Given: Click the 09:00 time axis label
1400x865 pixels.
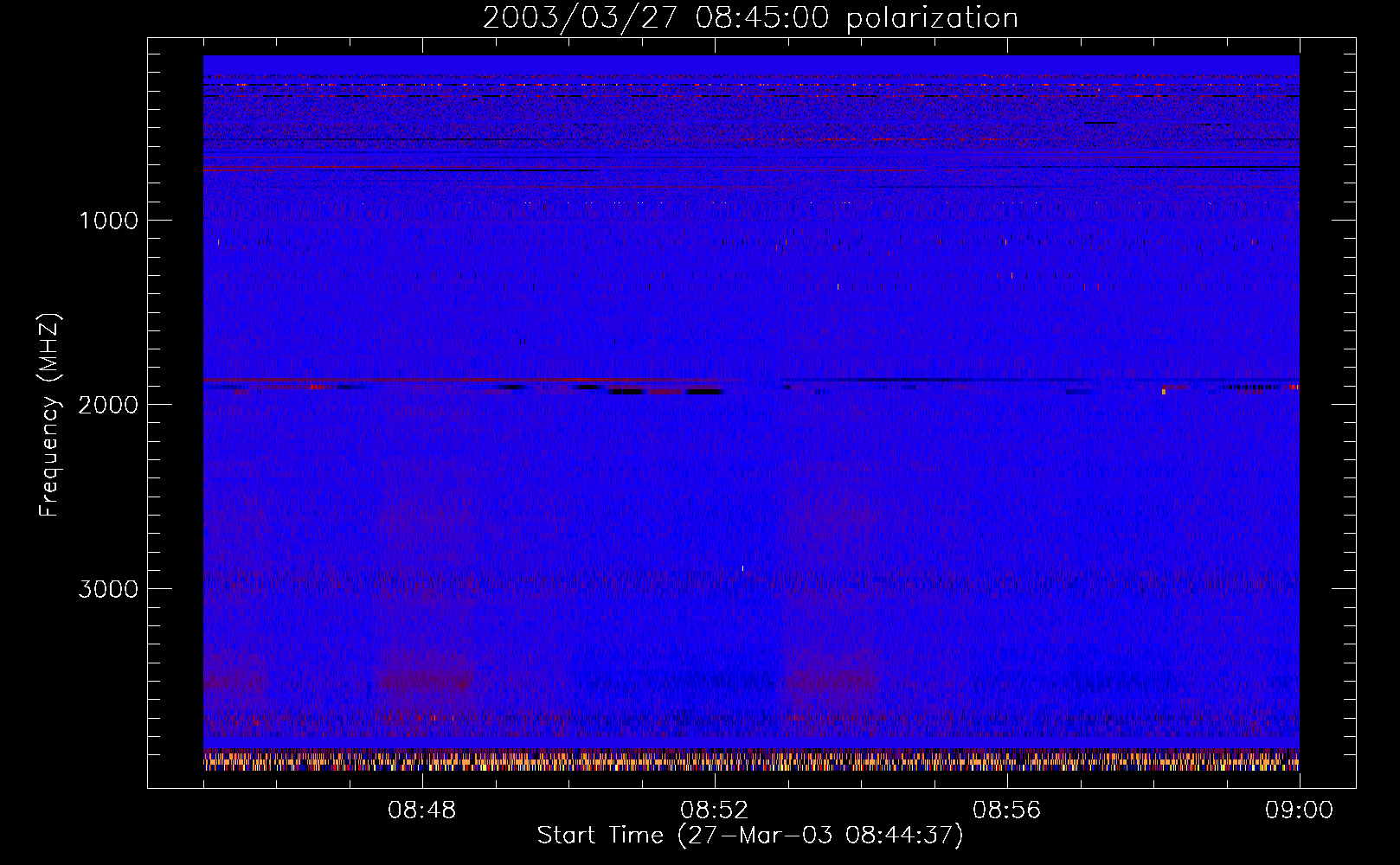Looking at the screenshot, I should 1300,811.
